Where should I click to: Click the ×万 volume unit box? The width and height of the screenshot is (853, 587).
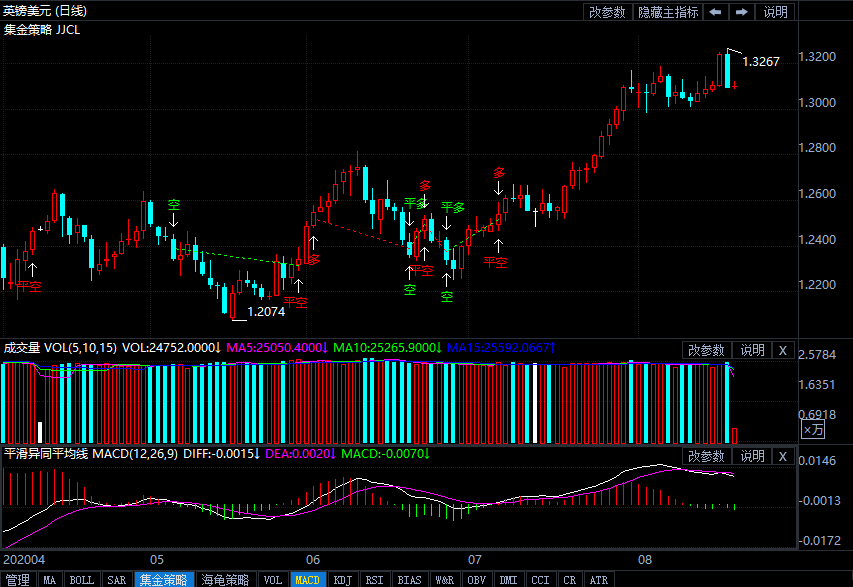click(814, 430)
